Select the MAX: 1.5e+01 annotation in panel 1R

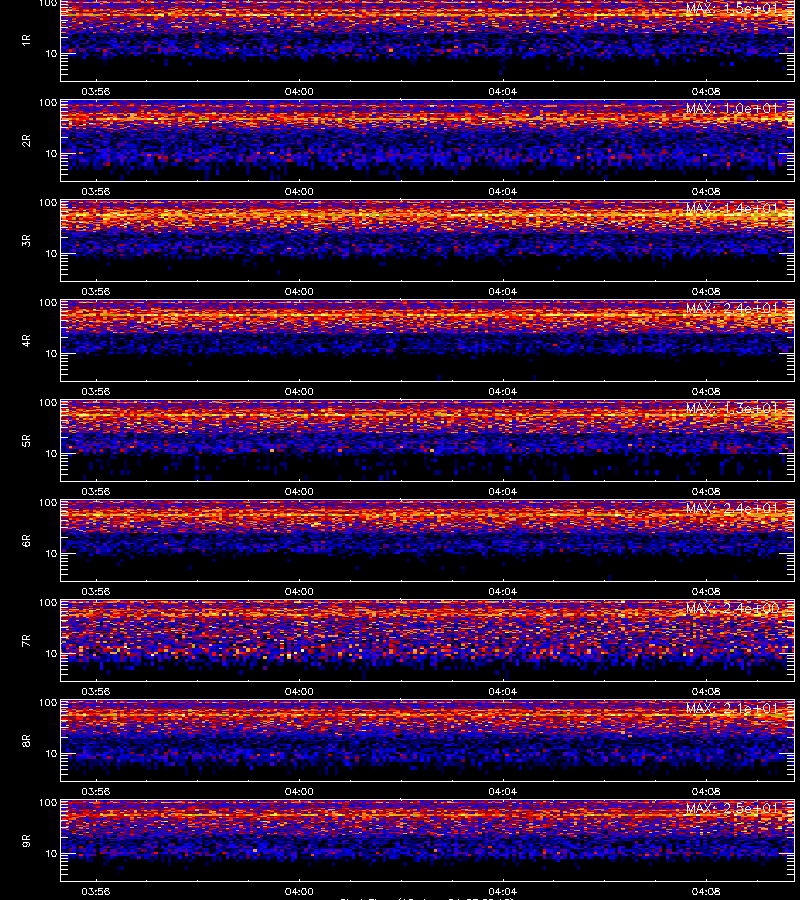tap(732, 8)
